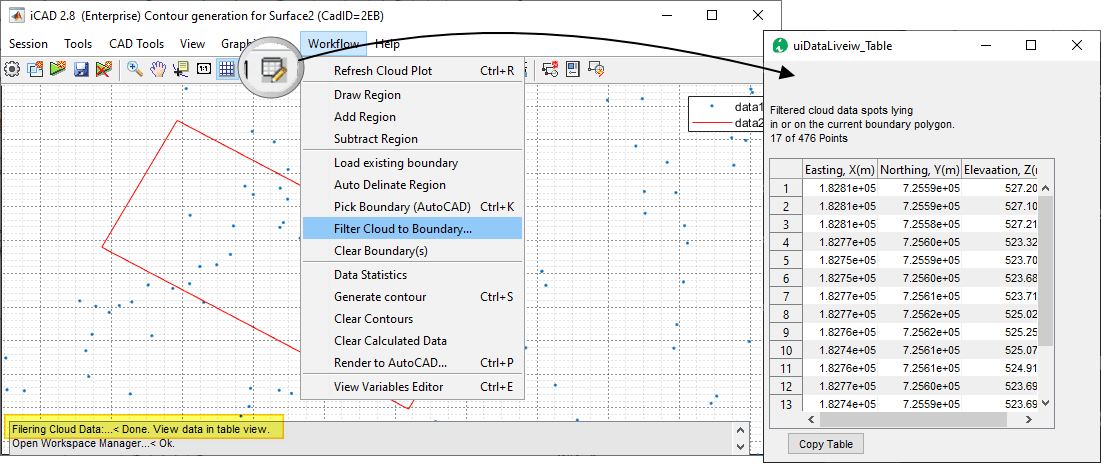The height and width of the screenshot is (475, 1104).
Task: Click the document panel icon in right toolbar group
Action: coord(573,69)
